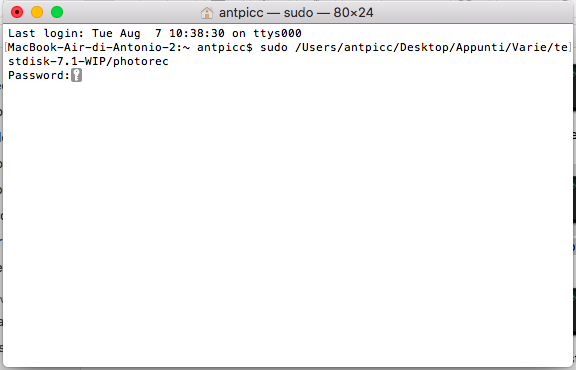Viewport: 576px width, 370px height.
Task: Click the 'Appunti/Varie' part of path
Action: (x=501, y=47)
